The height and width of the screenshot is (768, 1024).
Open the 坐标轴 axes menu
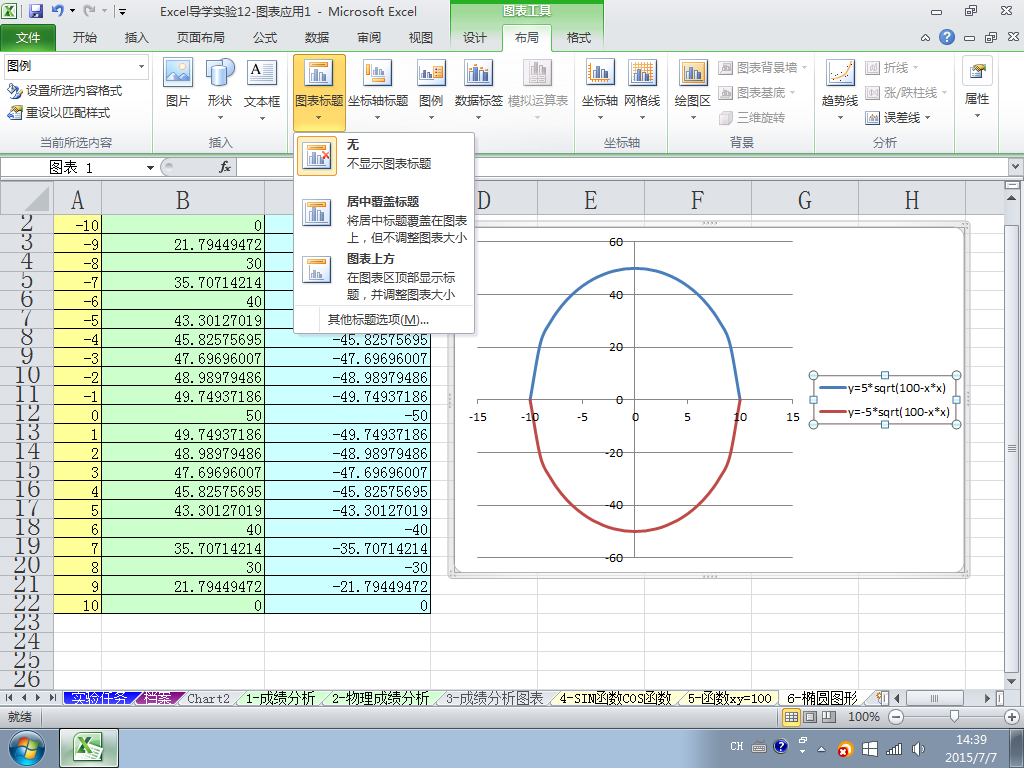click(x=600, y=89)
